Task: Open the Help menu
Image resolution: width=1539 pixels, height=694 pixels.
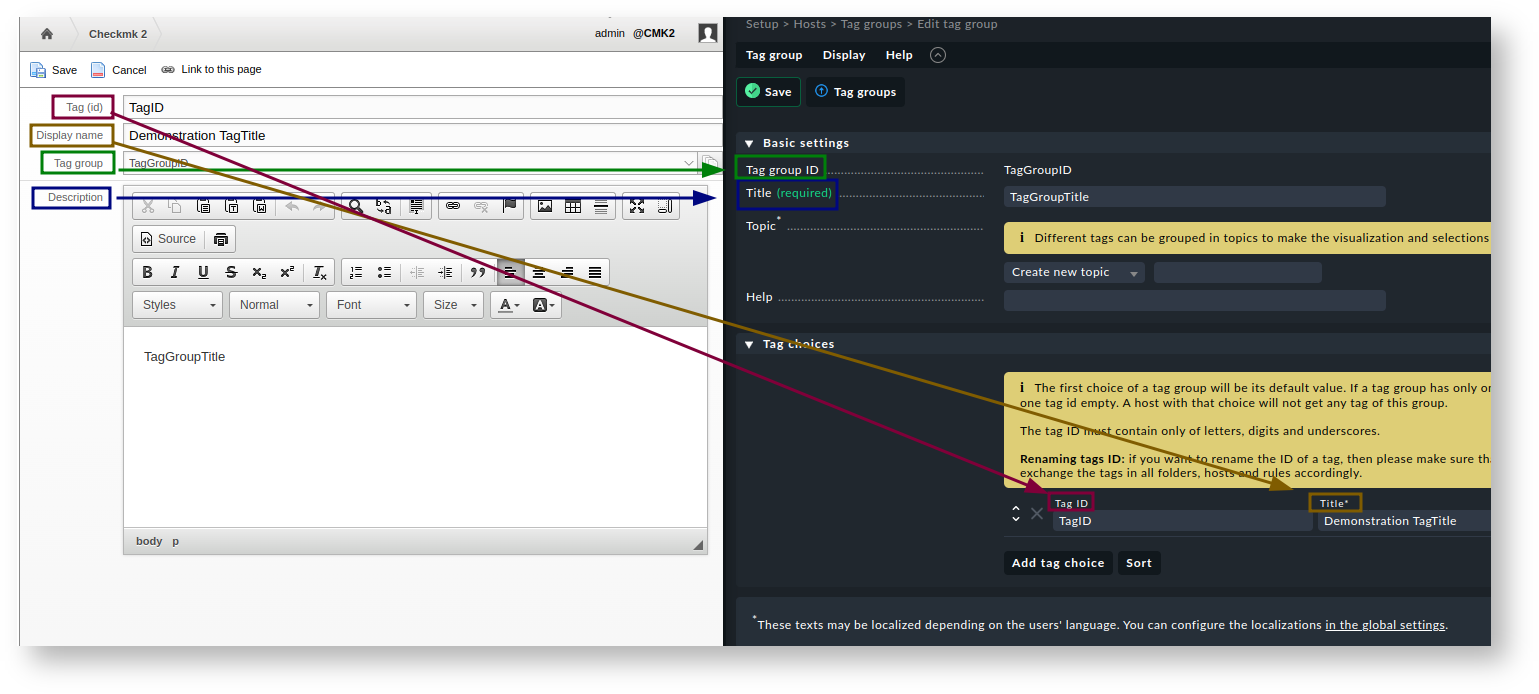Action: [x=899, y=55]
